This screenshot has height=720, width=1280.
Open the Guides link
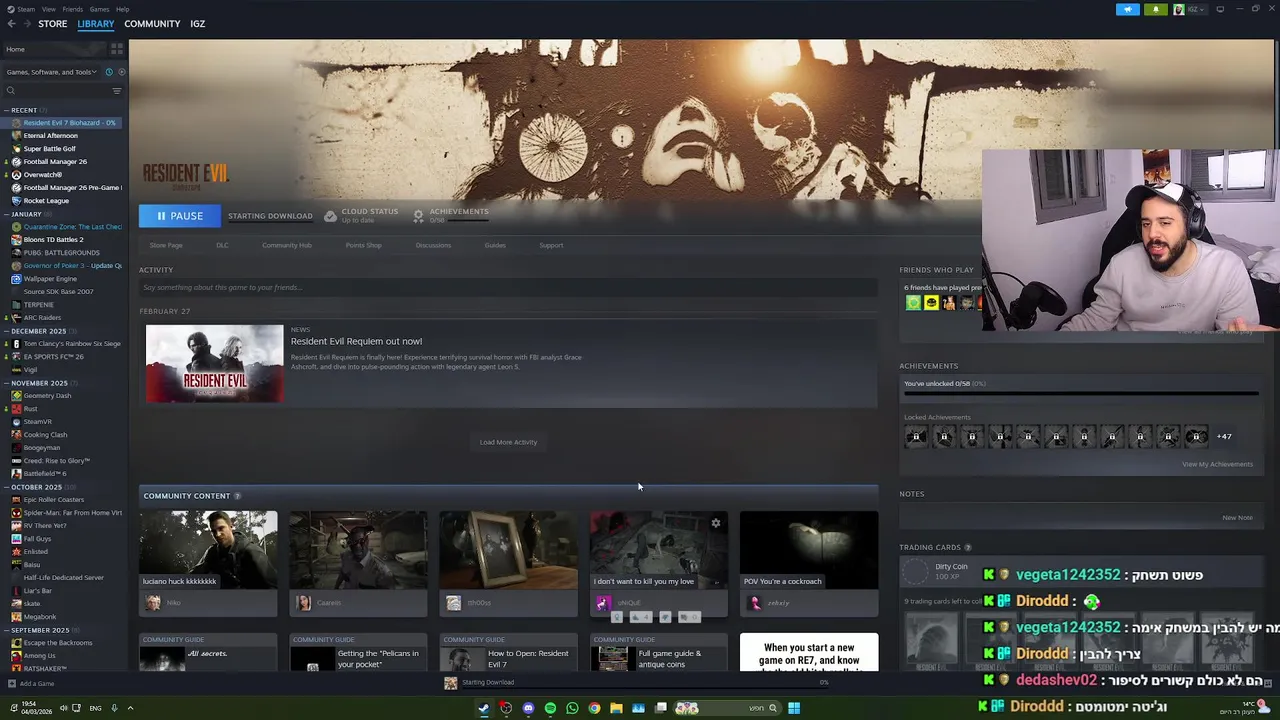coord(495,245)
